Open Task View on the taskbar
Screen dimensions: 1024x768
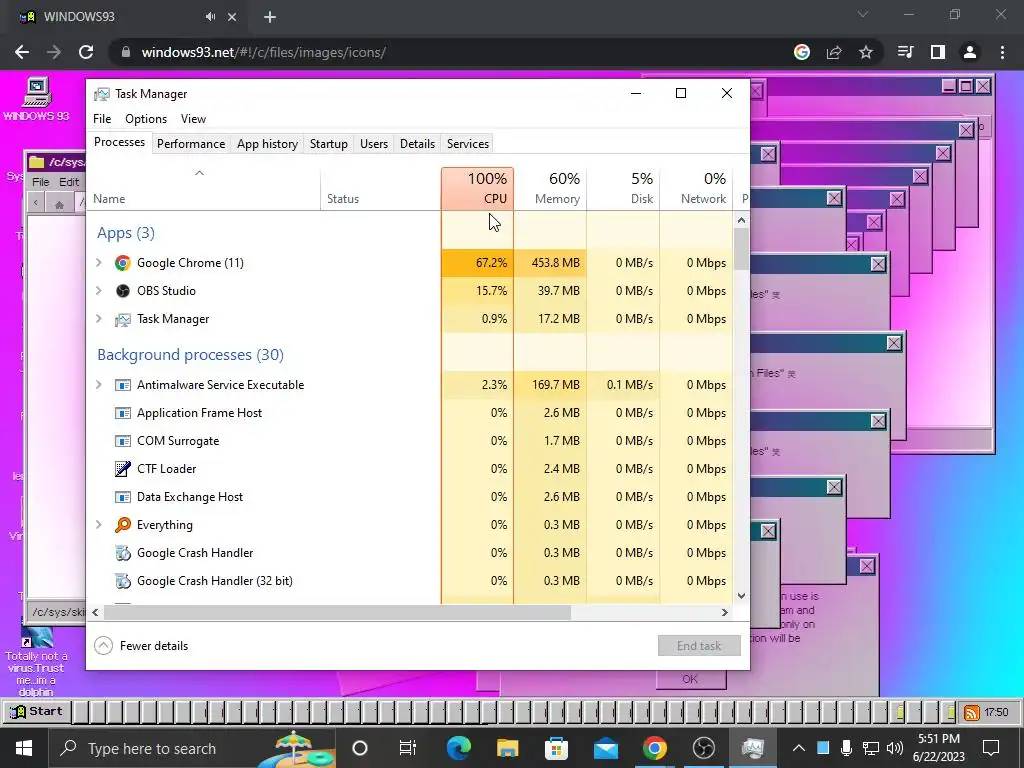tap(408, 748)
